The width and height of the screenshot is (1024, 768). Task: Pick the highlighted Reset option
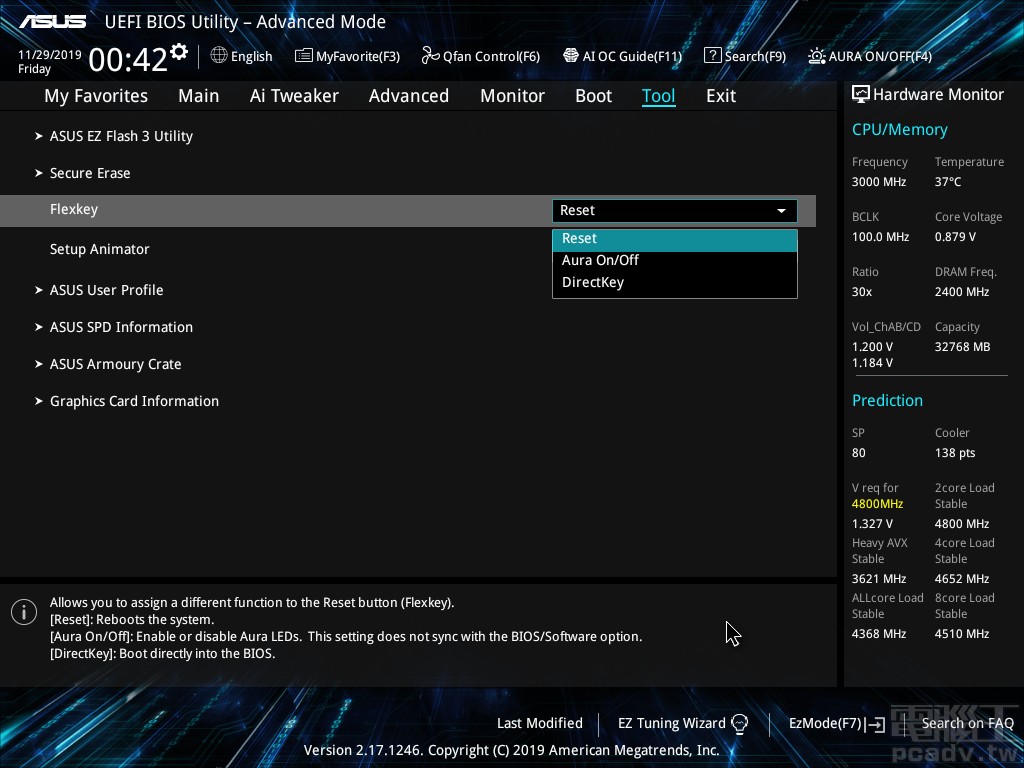click(x=580, y=238)
